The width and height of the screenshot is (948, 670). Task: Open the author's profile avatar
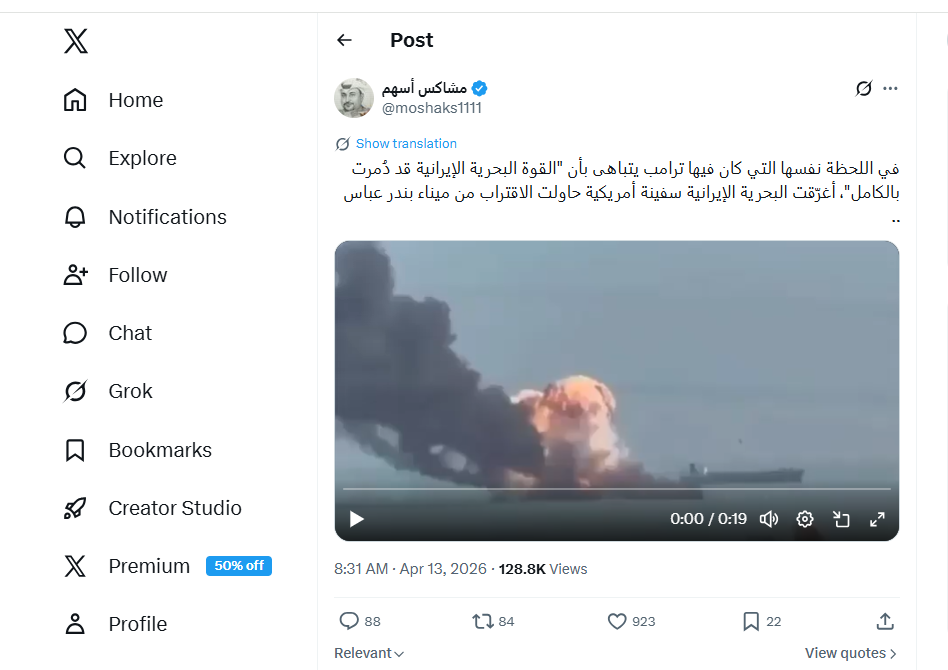click(x=354, y=97)
